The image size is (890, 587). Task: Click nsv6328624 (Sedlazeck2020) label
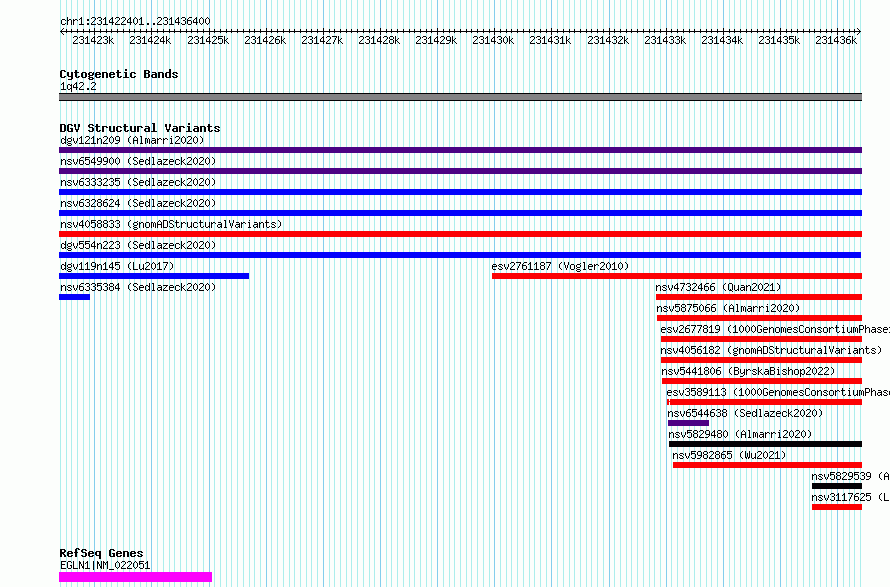click(138, 203)
